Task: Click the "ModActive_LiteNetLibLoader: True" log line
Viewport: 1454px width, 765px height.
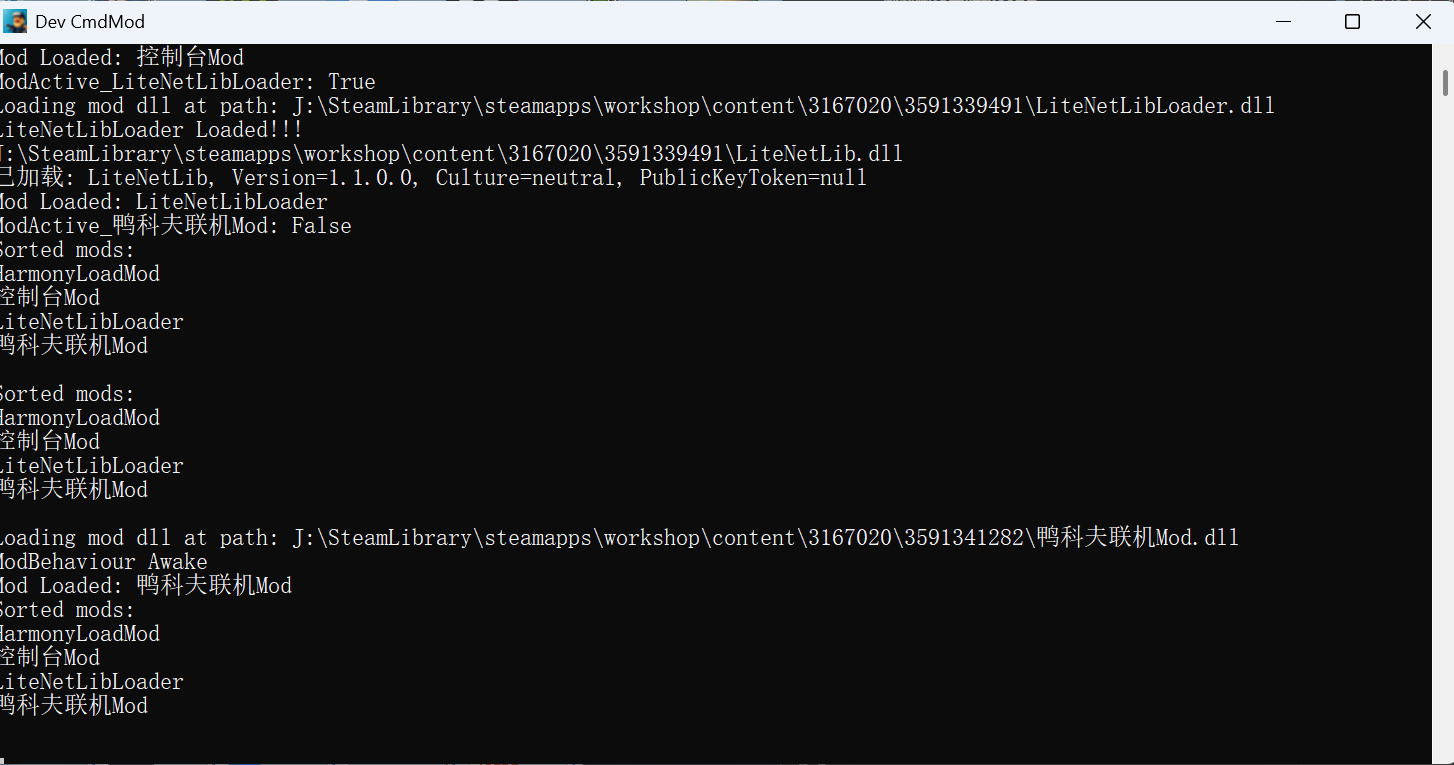Action: point(186,82)
